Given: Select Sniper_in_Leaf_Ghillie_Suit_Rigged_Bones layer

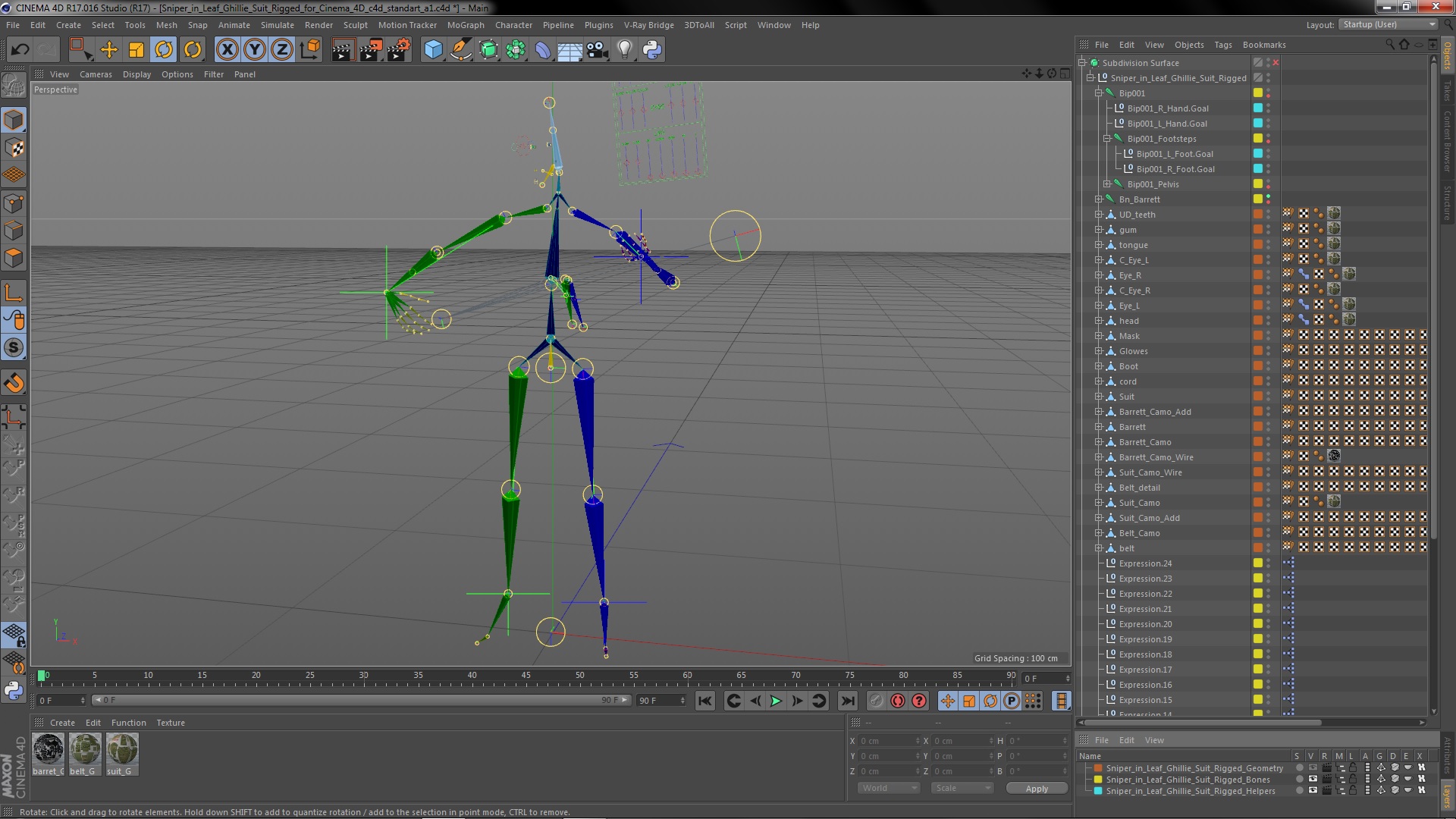Looking at the screenshot, I should click(x=1188, y=780).
